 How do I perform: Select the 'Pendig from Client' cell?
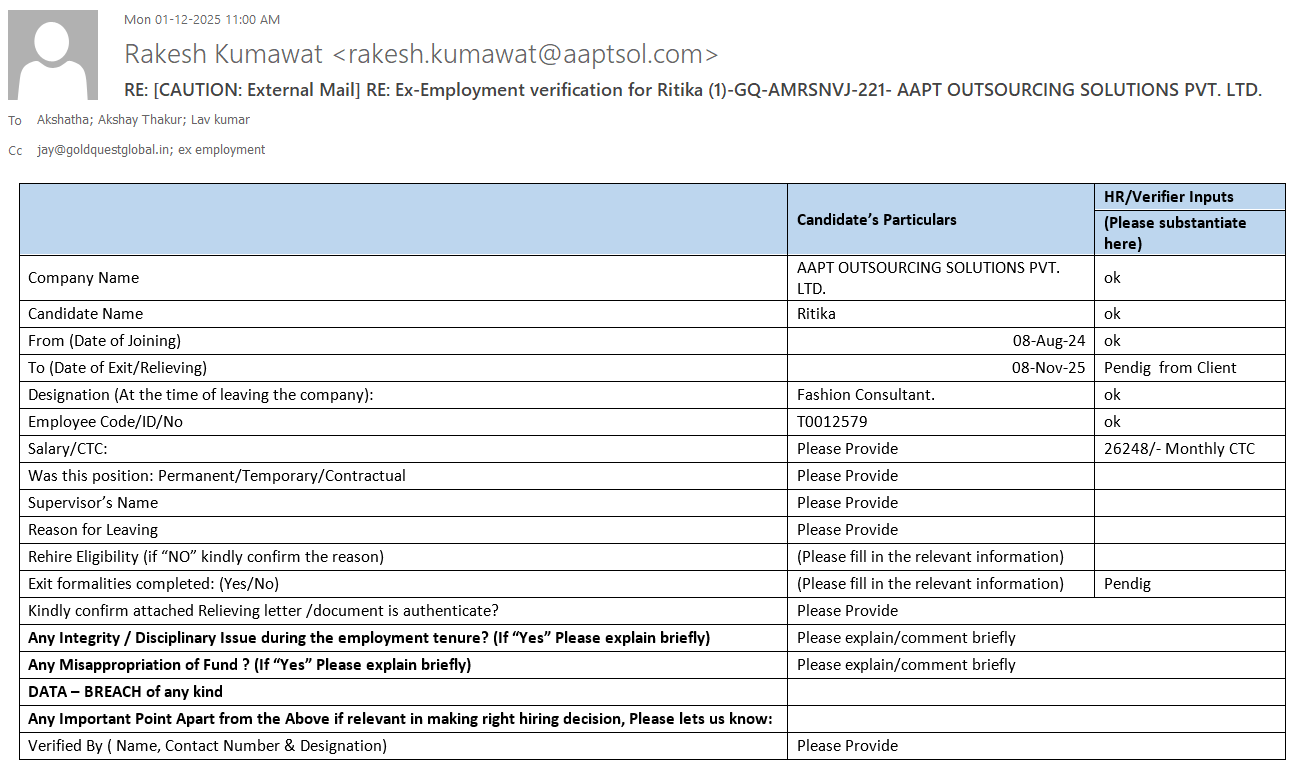(x=1169, y=368)
